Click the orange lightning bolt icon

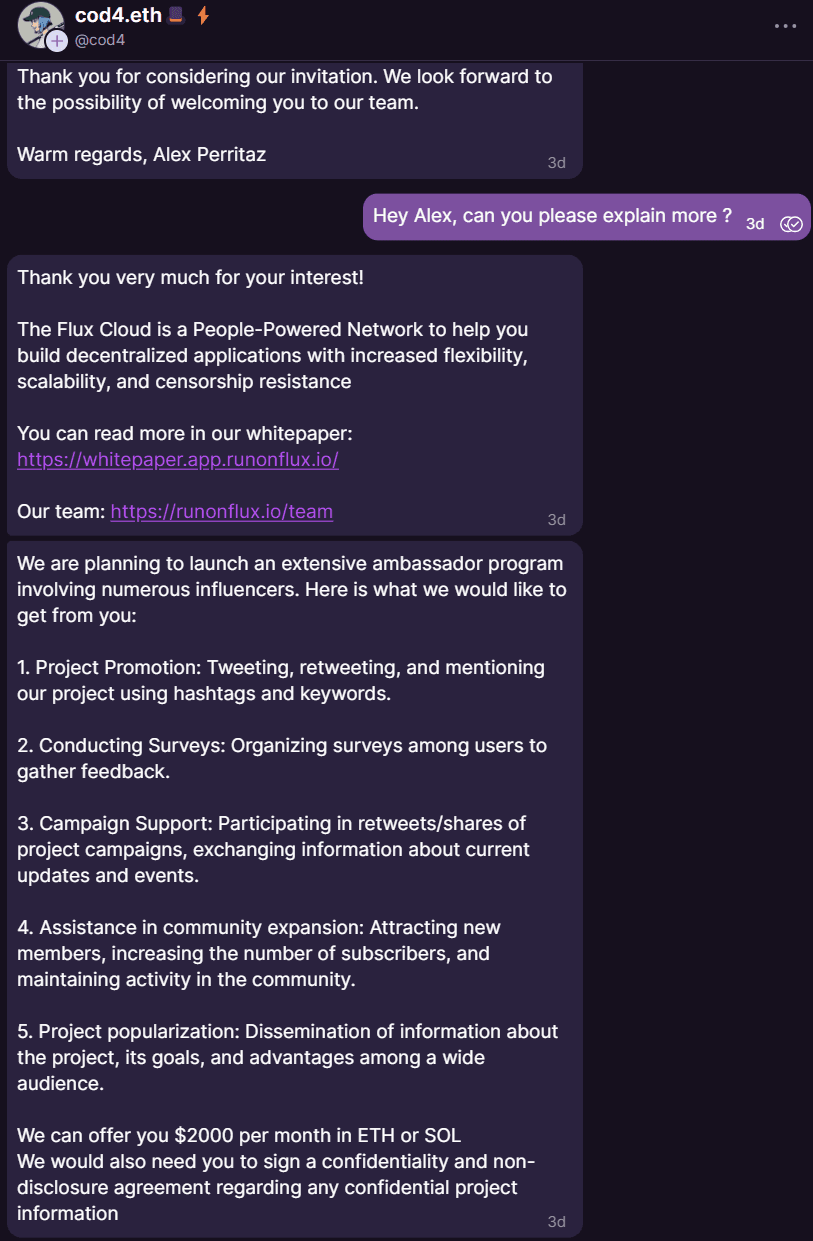pyautogui.click(x=203, y=16)
